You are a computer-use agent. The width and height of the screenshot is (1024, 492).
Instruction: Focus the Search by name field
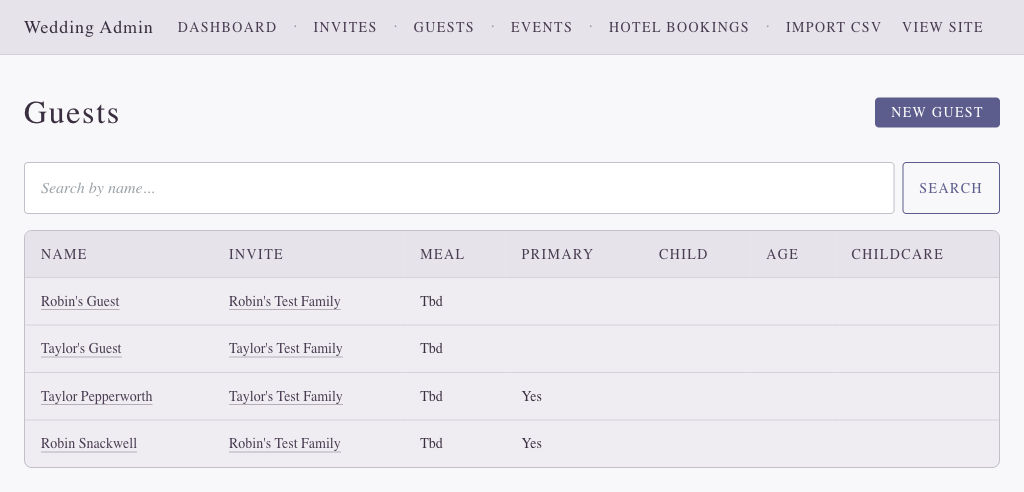459,188
